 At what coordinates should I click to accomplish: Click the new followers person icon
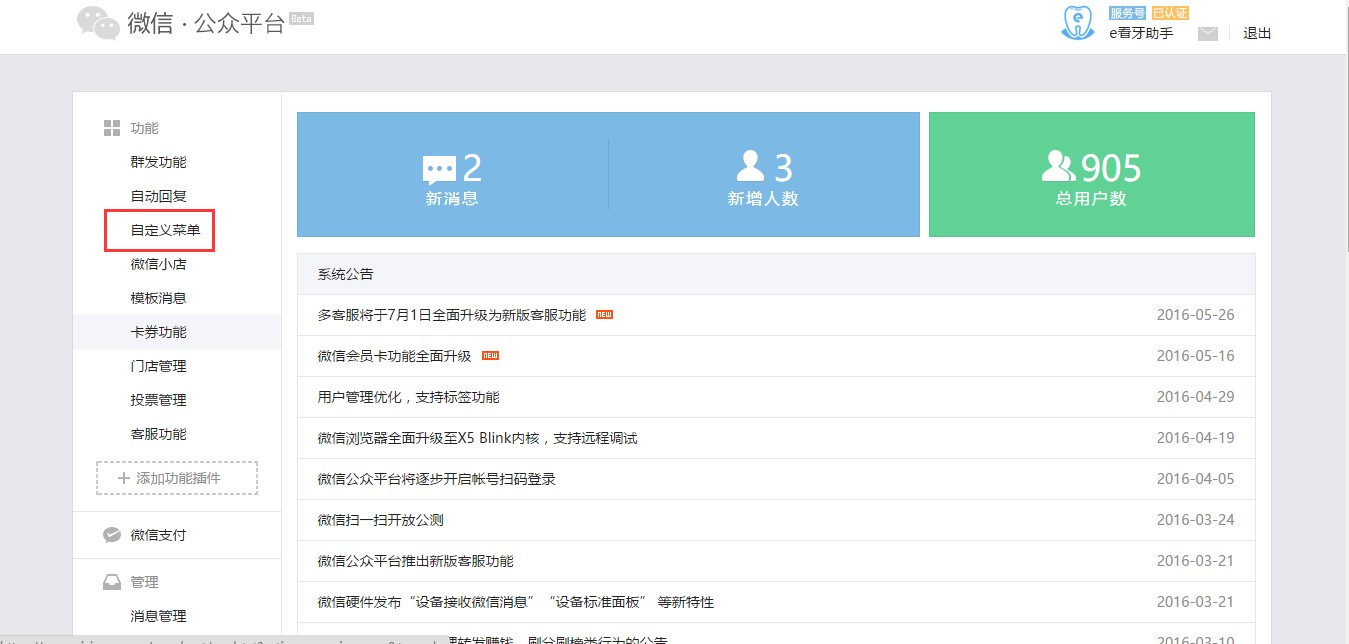(x=750, y=166)
